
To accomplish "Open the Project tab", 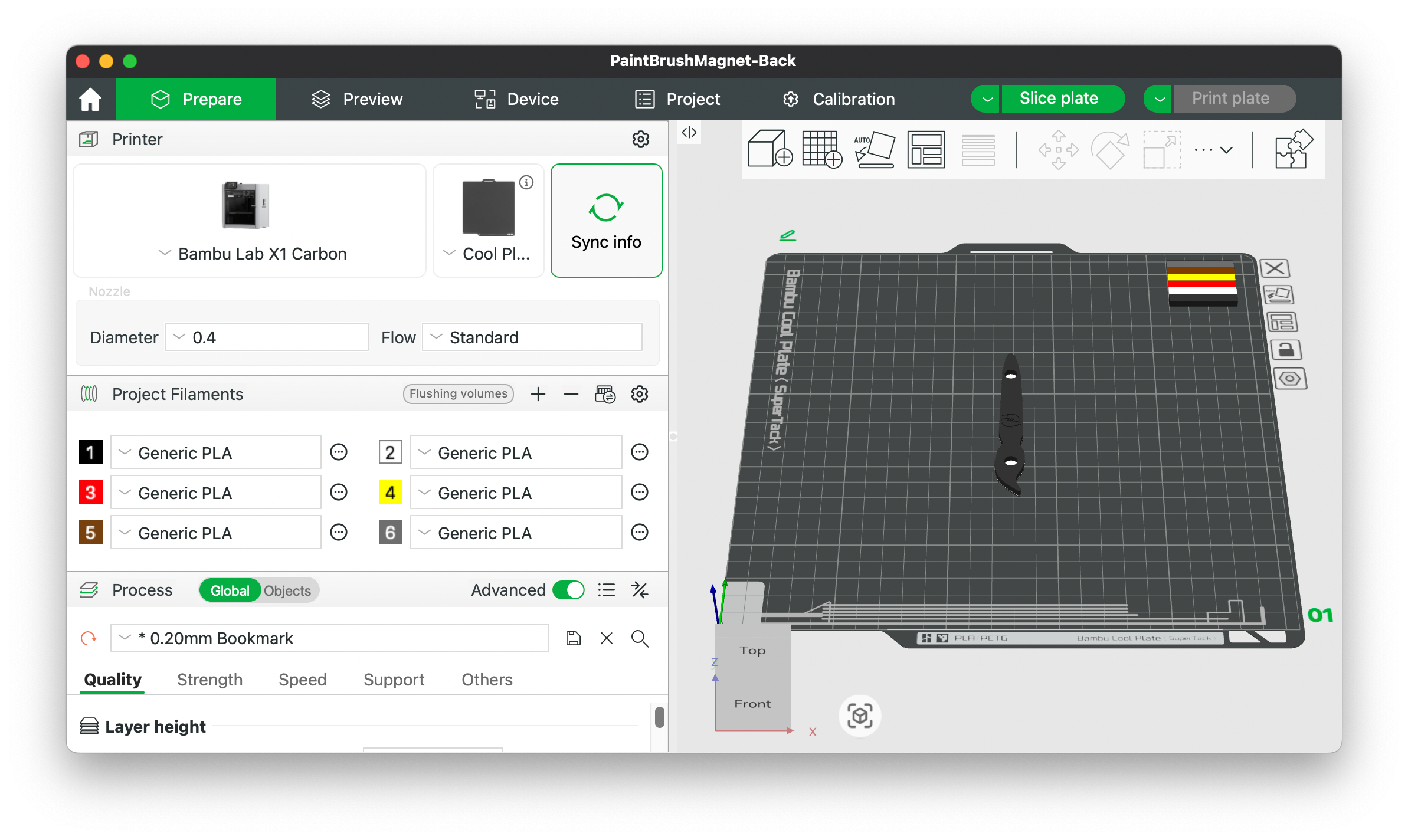I will click(677, 99).
